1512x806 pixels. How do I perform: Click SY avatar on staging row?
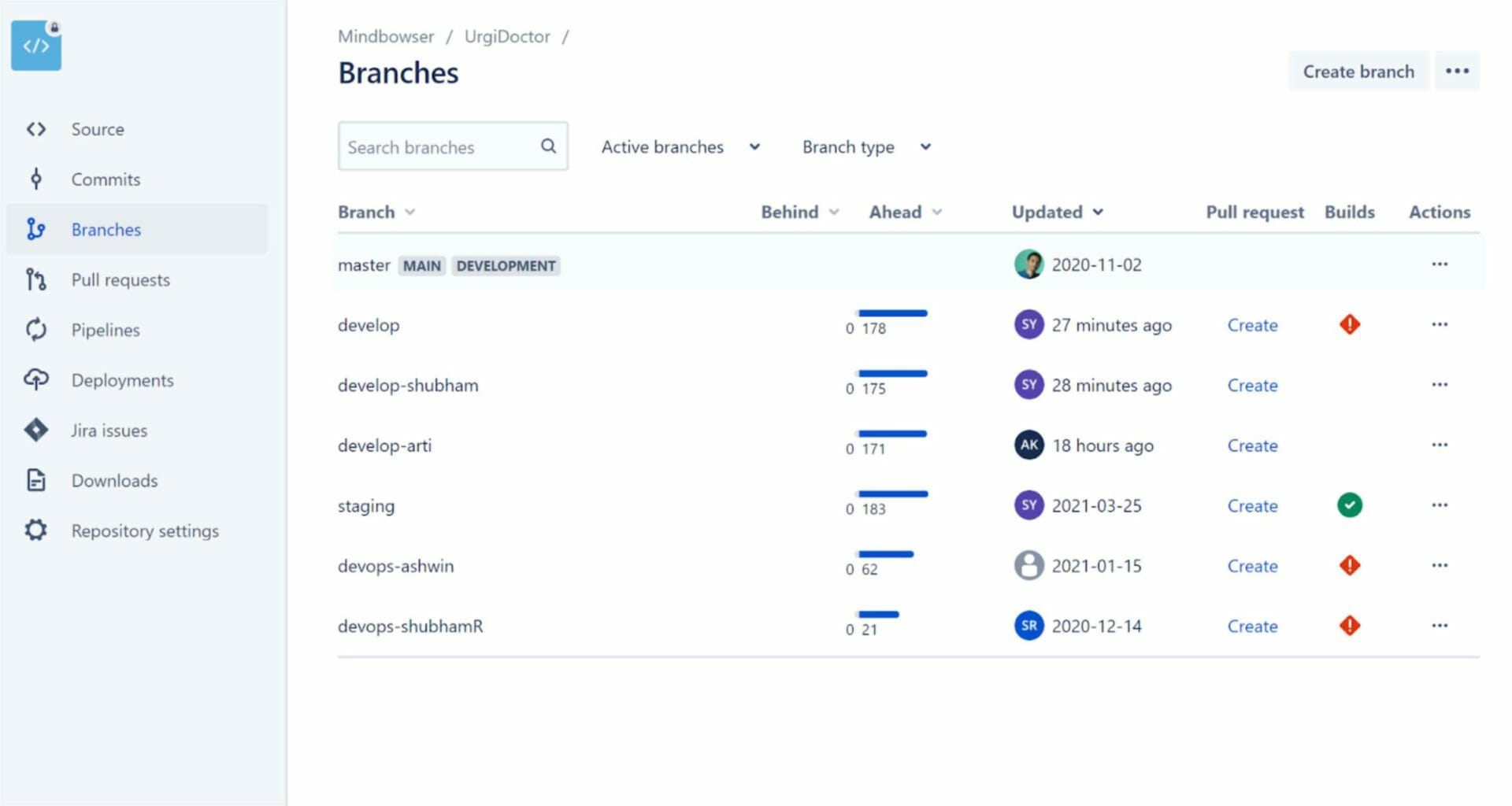click(1029, 505)
